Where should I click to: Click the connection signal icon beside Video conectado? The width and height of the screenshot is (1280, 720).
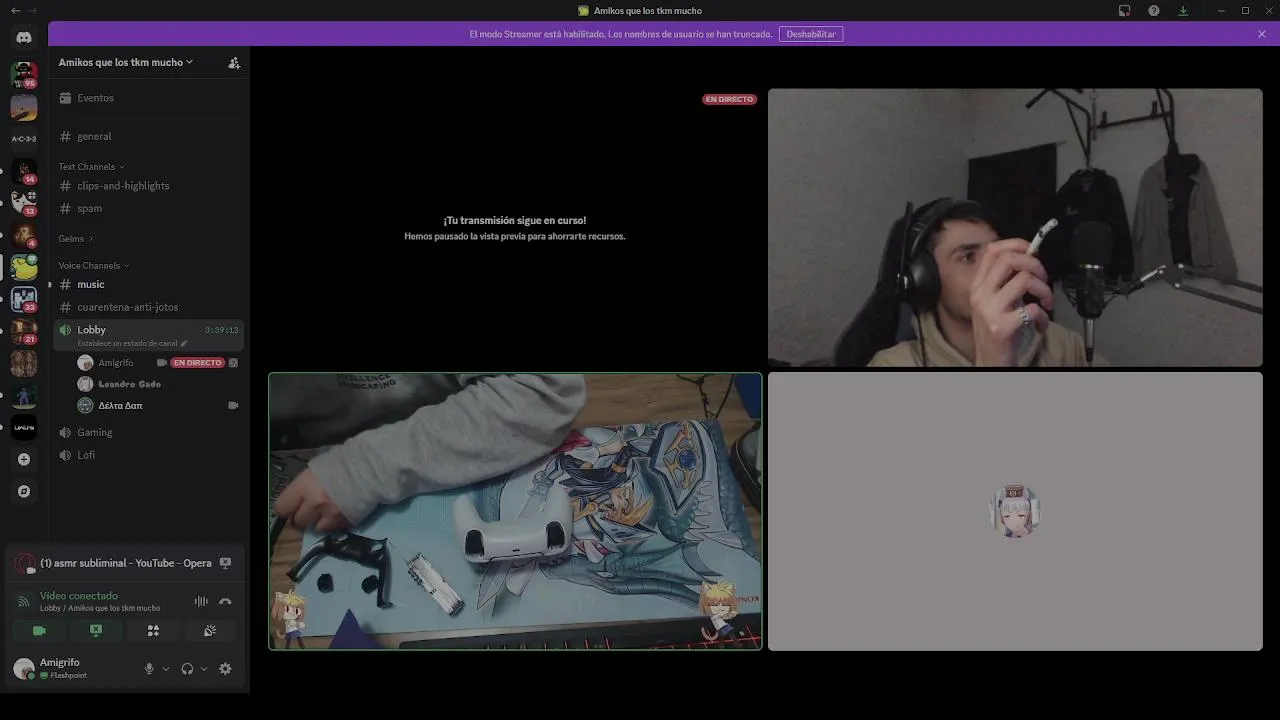(24, 601)
